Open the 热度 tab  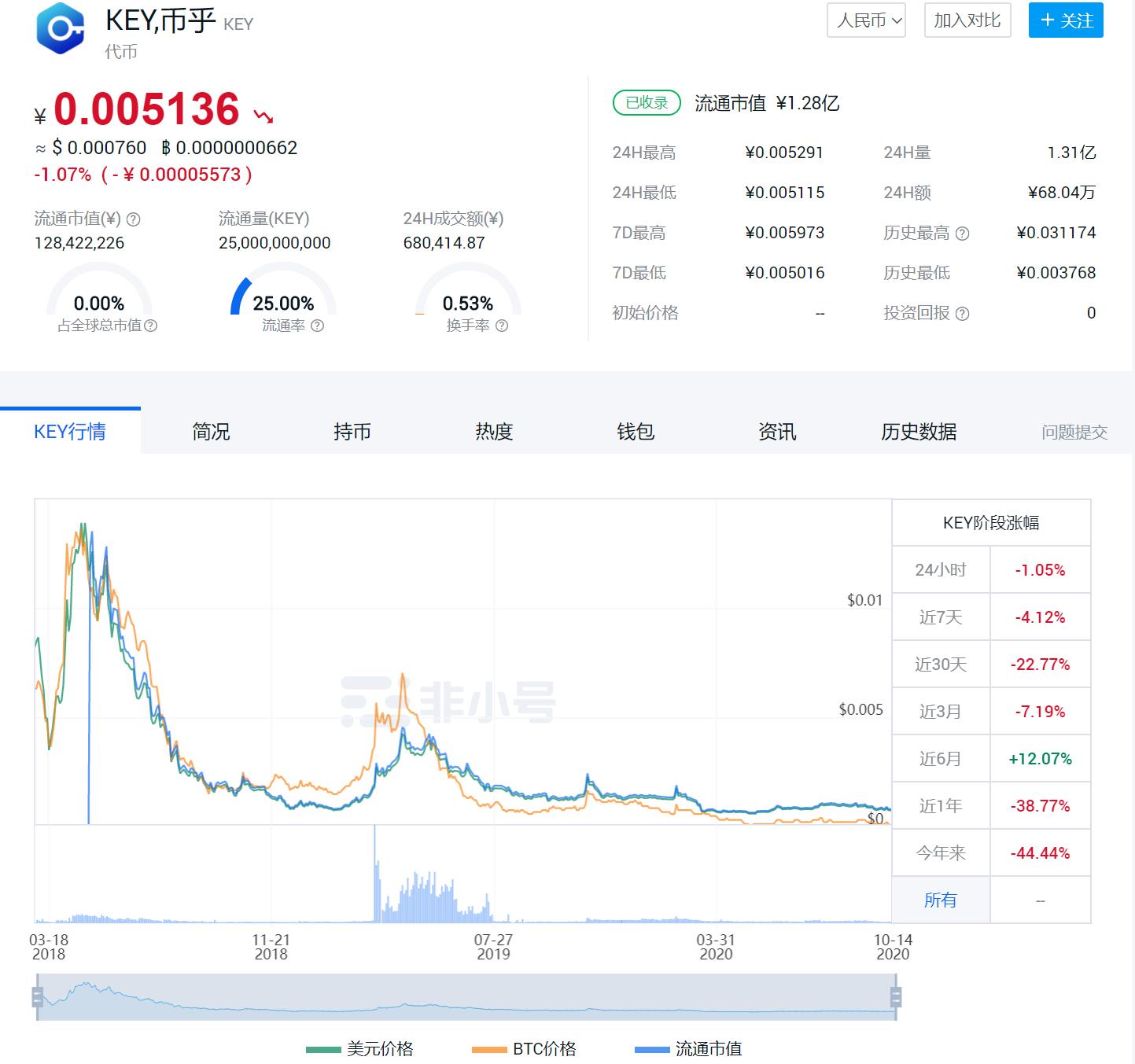pos(494,431)
